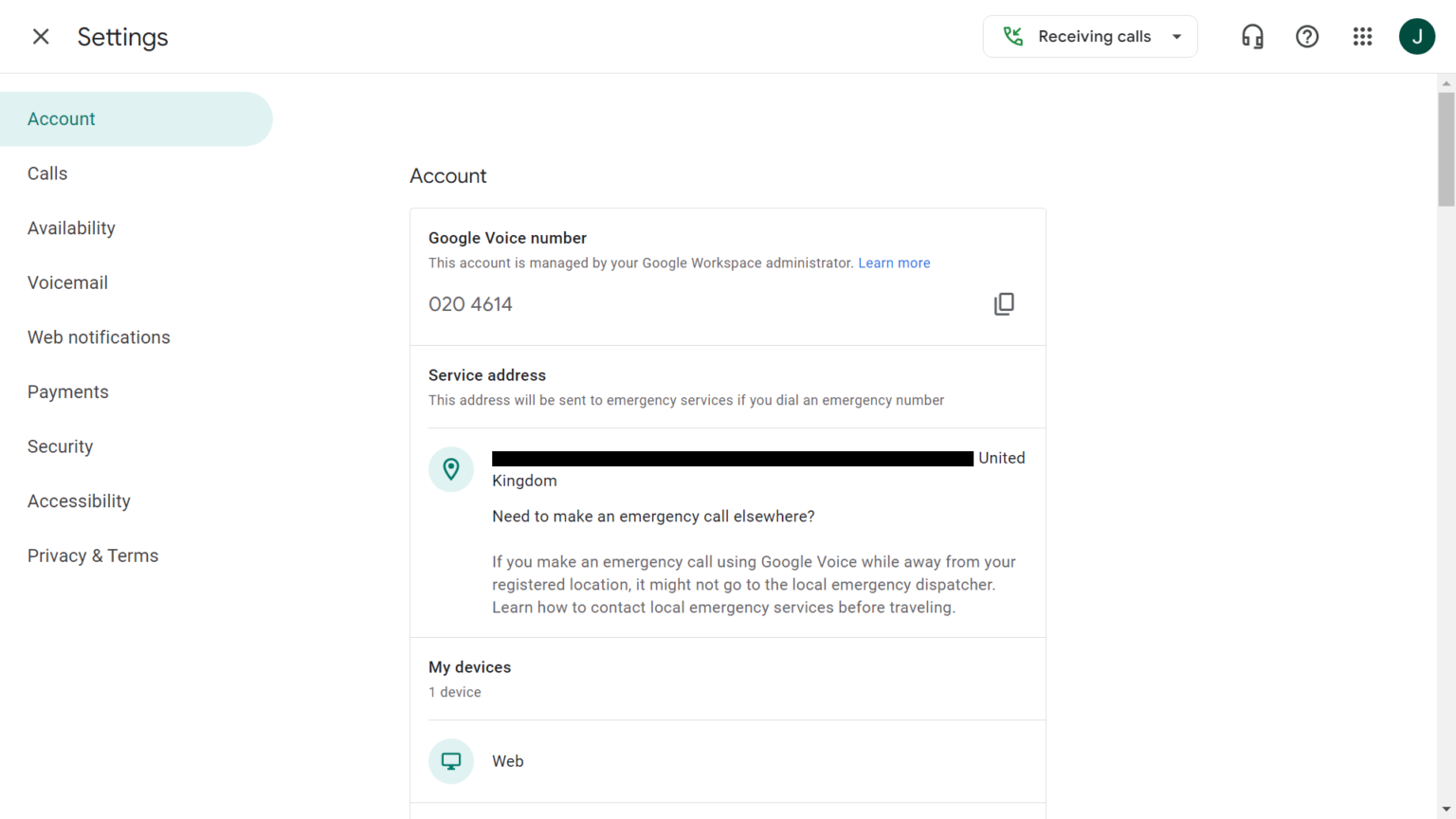The height and width of the screenshot is (819, 1456).
Task: Click the copy icon next to Google Voice number
Action: (x=1004, y=303)
